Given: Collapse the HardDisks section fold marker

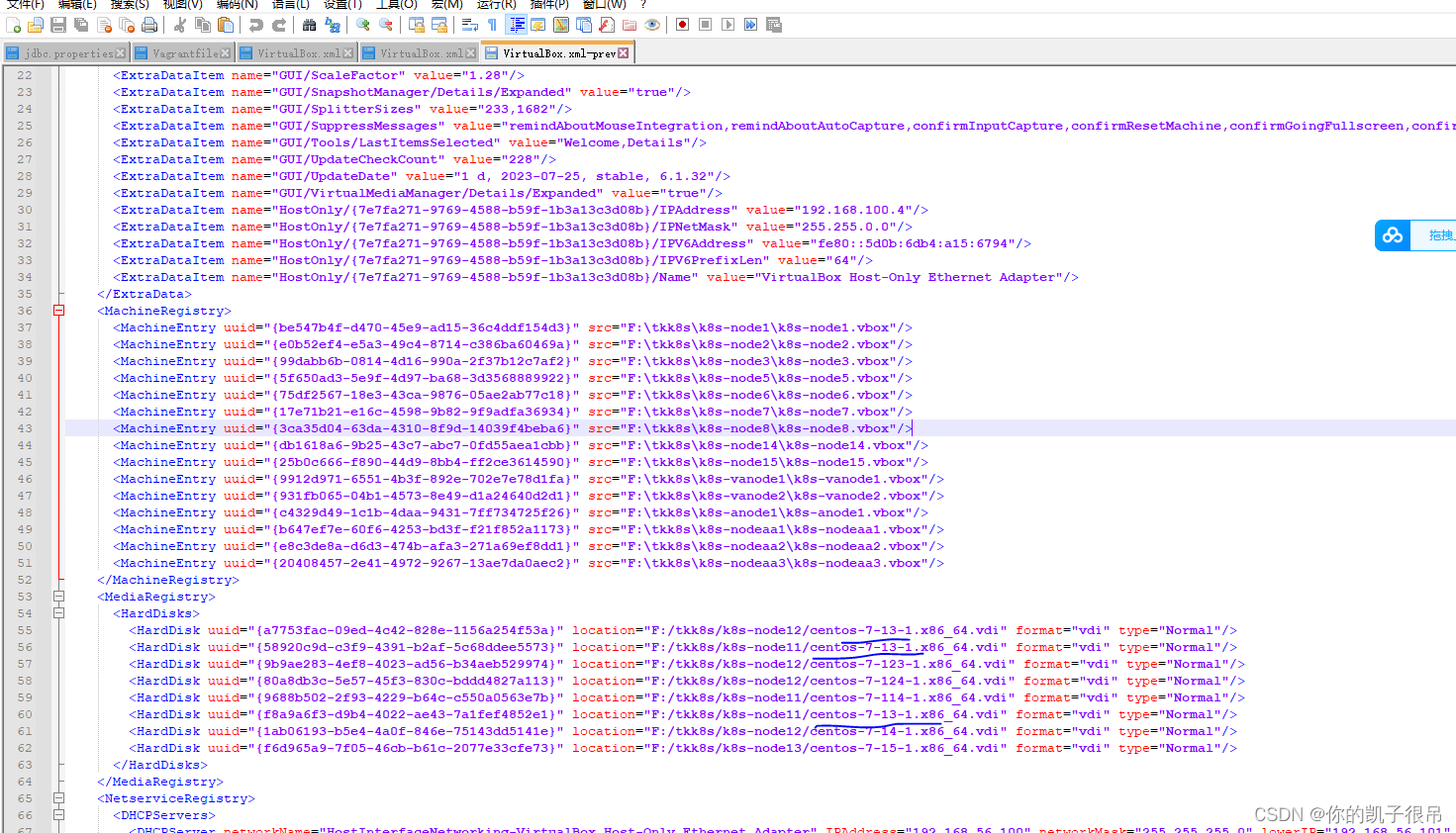Looking at the screenshot, I should (58, 612).
